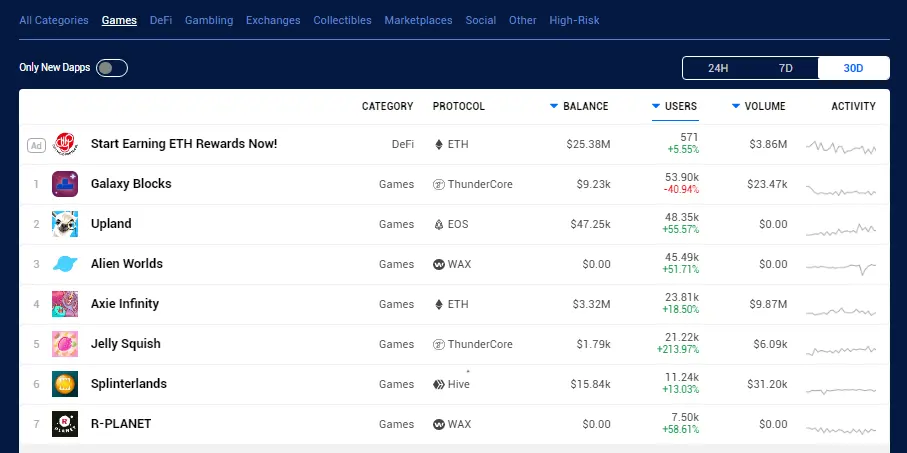Click the red logo of the ETH Rewards ad
The image size is (907, 453).
[x=65, y=144]
